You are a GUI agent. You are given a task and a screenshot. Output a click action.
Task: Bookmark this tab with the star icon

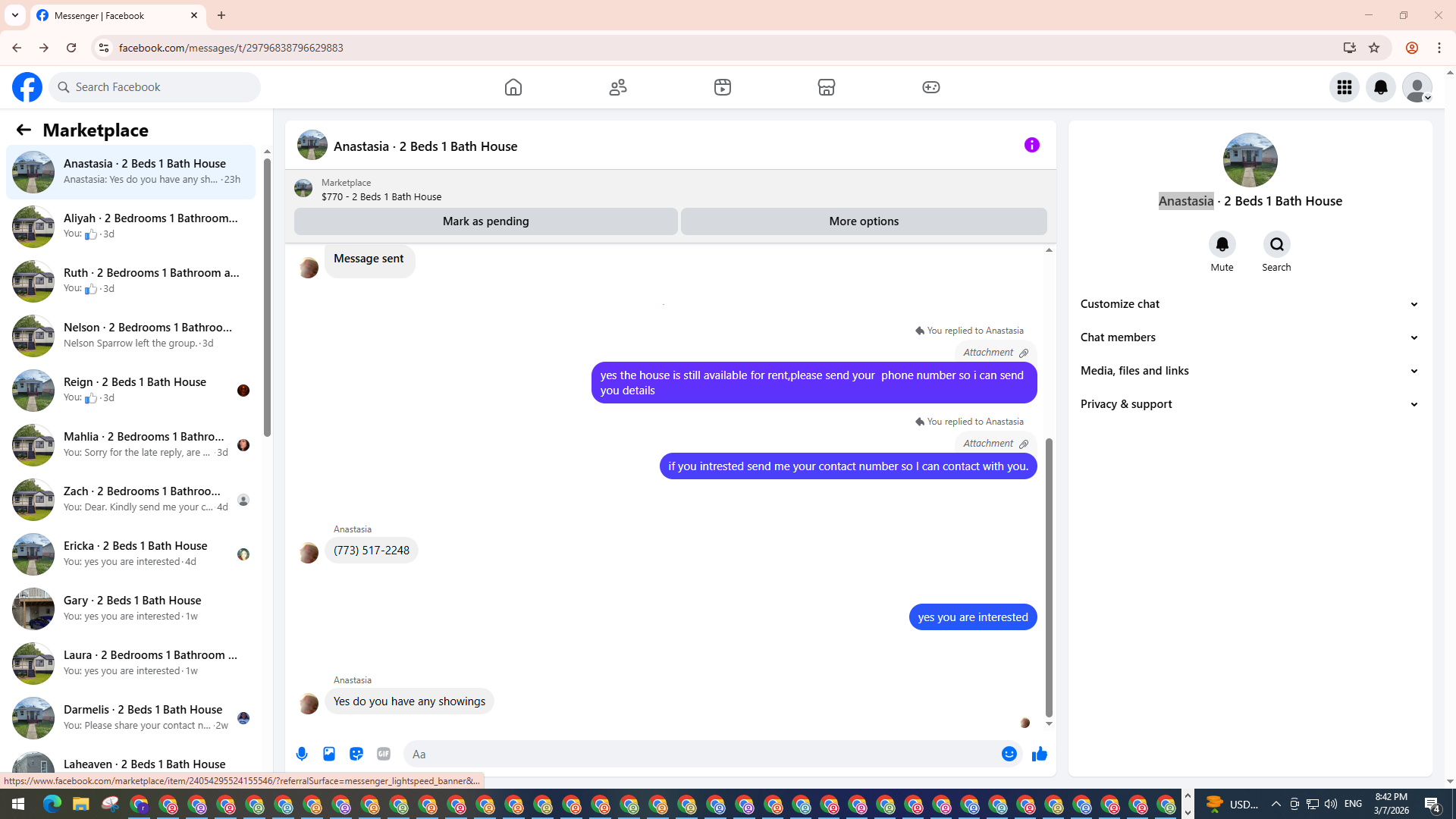tap(1374, 48)
